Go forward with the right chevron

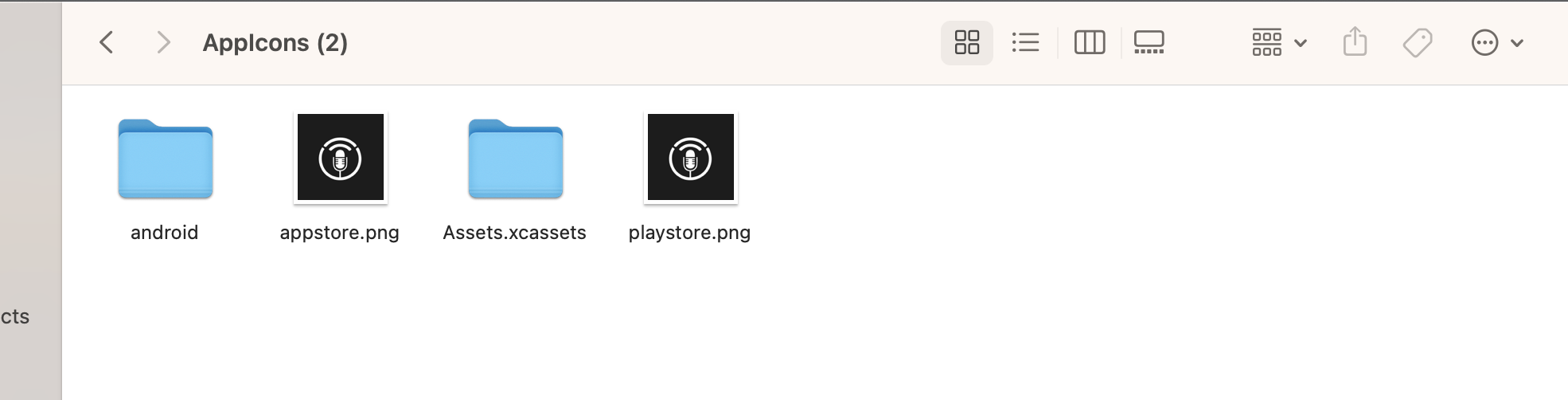coord(163,42)
